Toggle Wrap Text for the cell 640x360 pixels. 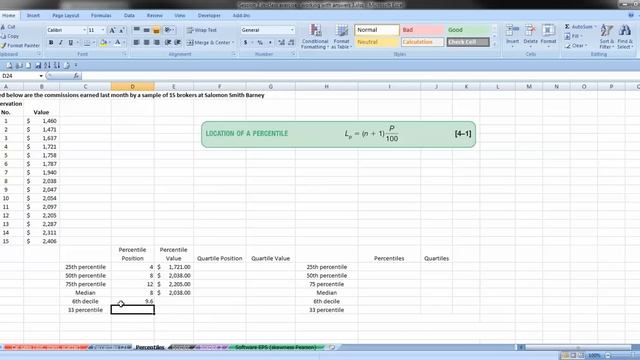[201, 30]
